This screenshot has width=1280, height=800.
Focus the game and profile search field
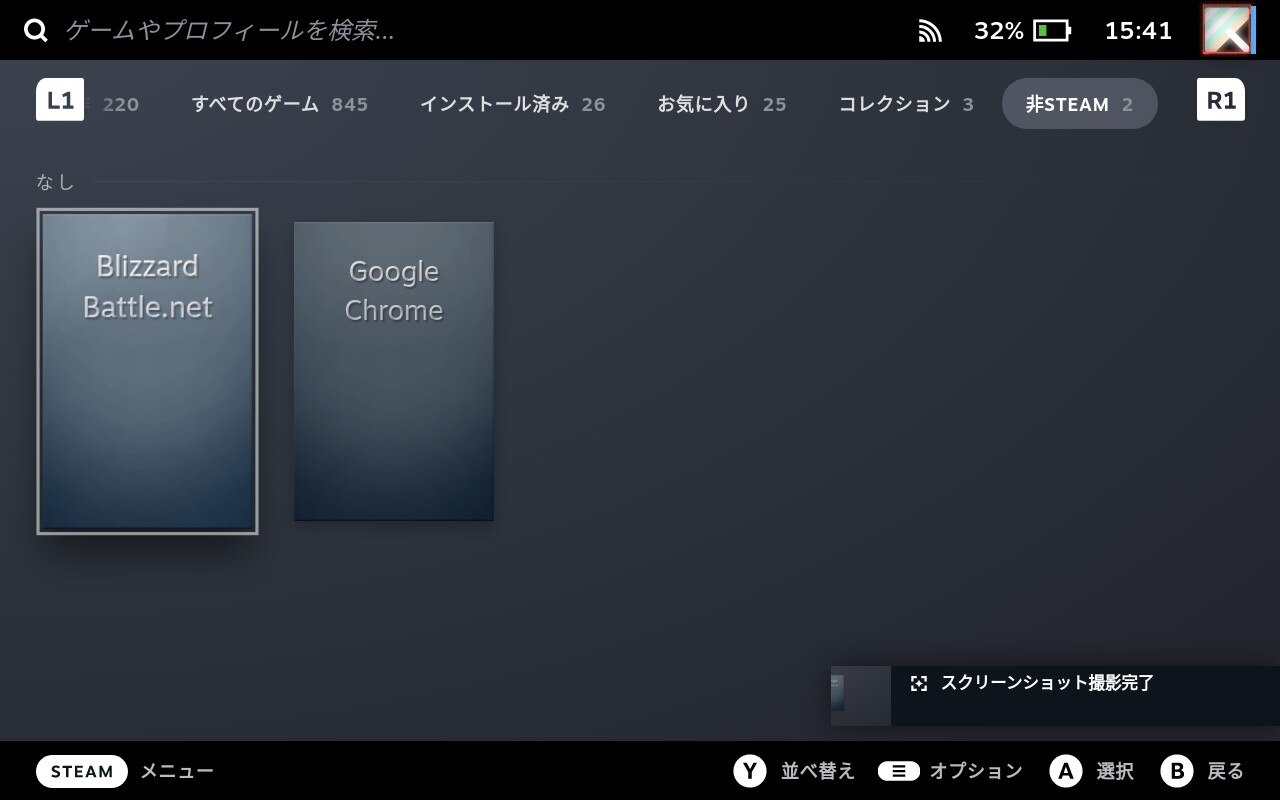[x=230, y=31]
